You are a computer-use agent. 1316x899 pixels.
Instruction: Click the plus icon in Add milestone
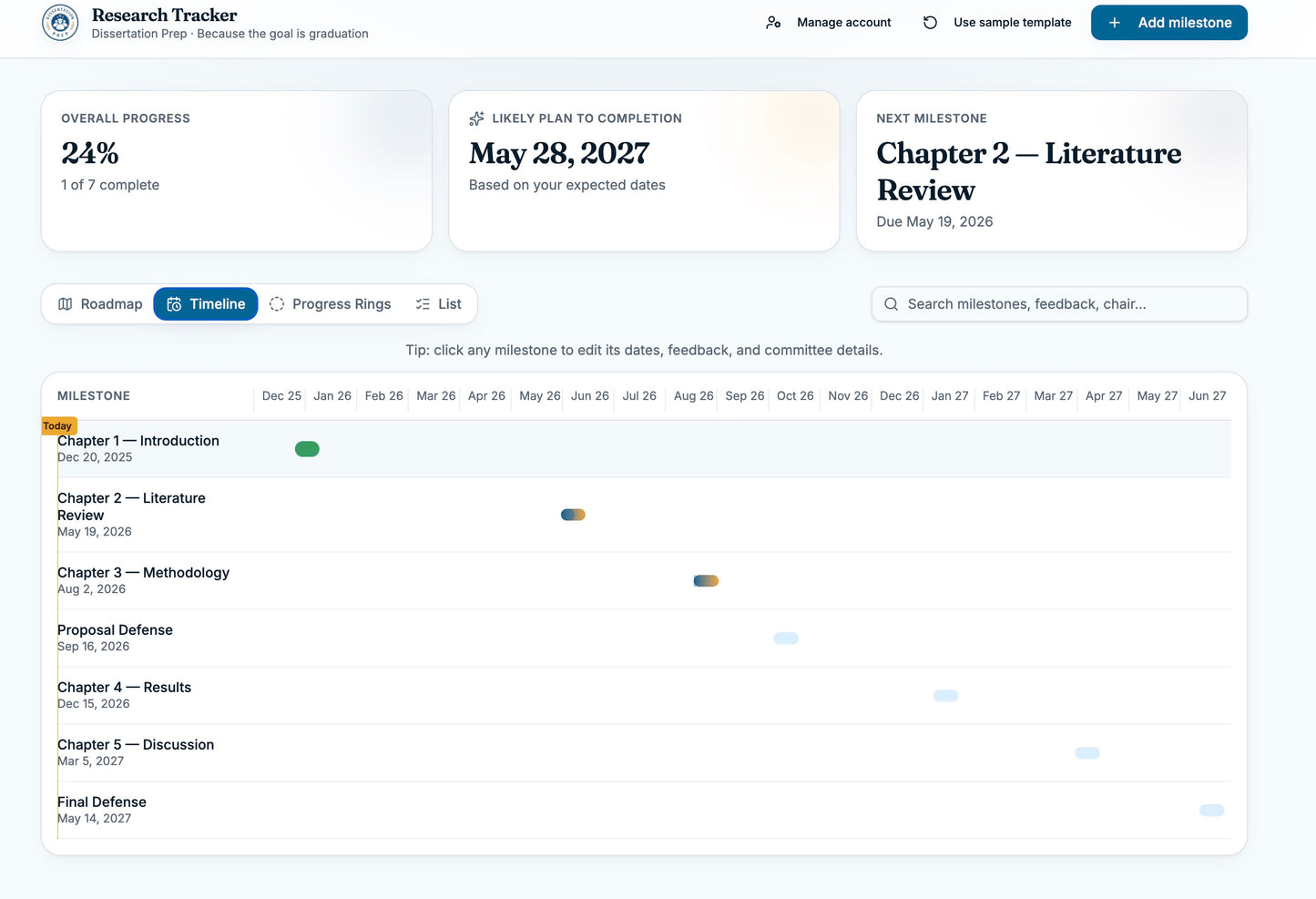(x=1114, y=23)
